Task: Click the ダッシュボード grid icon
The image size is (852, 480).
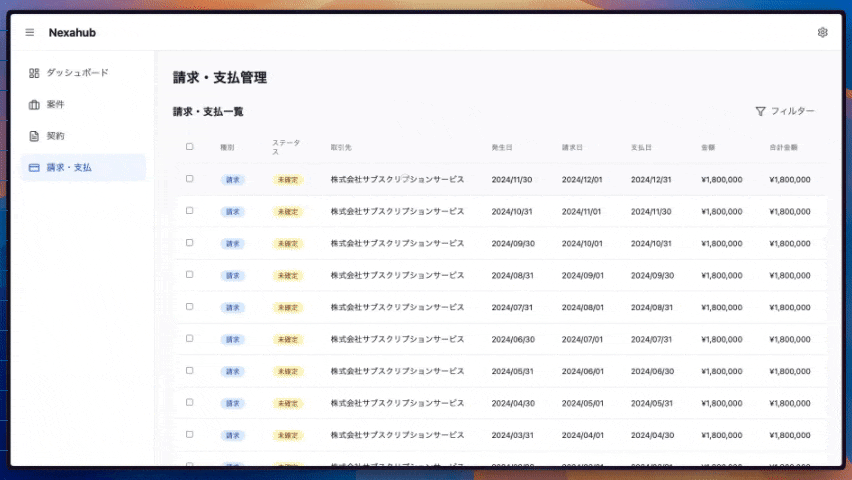Action: (34, 73)
